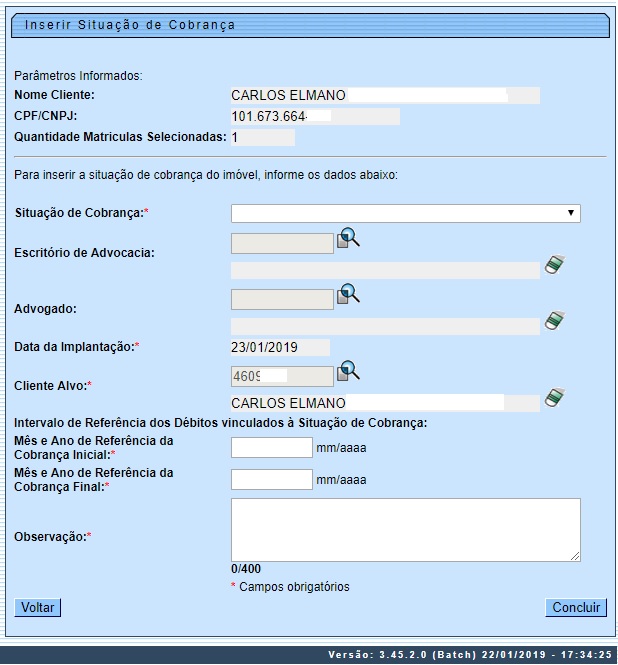Screen dimensions: 618x665
Task: Expand the Situação de Cobrança dropdown
Action: click(x=405, y=213)
